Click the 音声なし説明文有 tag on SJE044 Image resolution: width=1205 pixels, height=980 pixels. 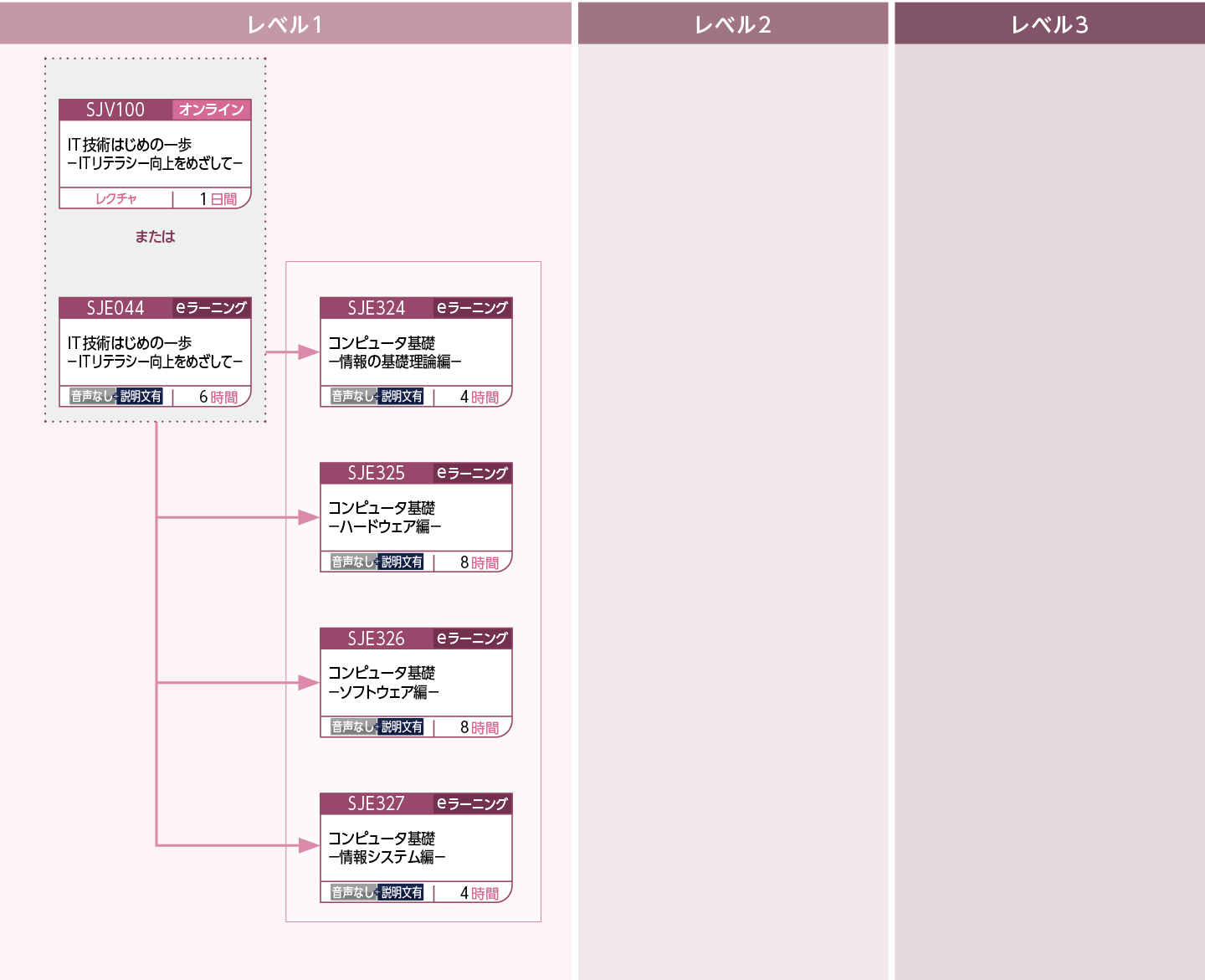(x=116, y=397)
